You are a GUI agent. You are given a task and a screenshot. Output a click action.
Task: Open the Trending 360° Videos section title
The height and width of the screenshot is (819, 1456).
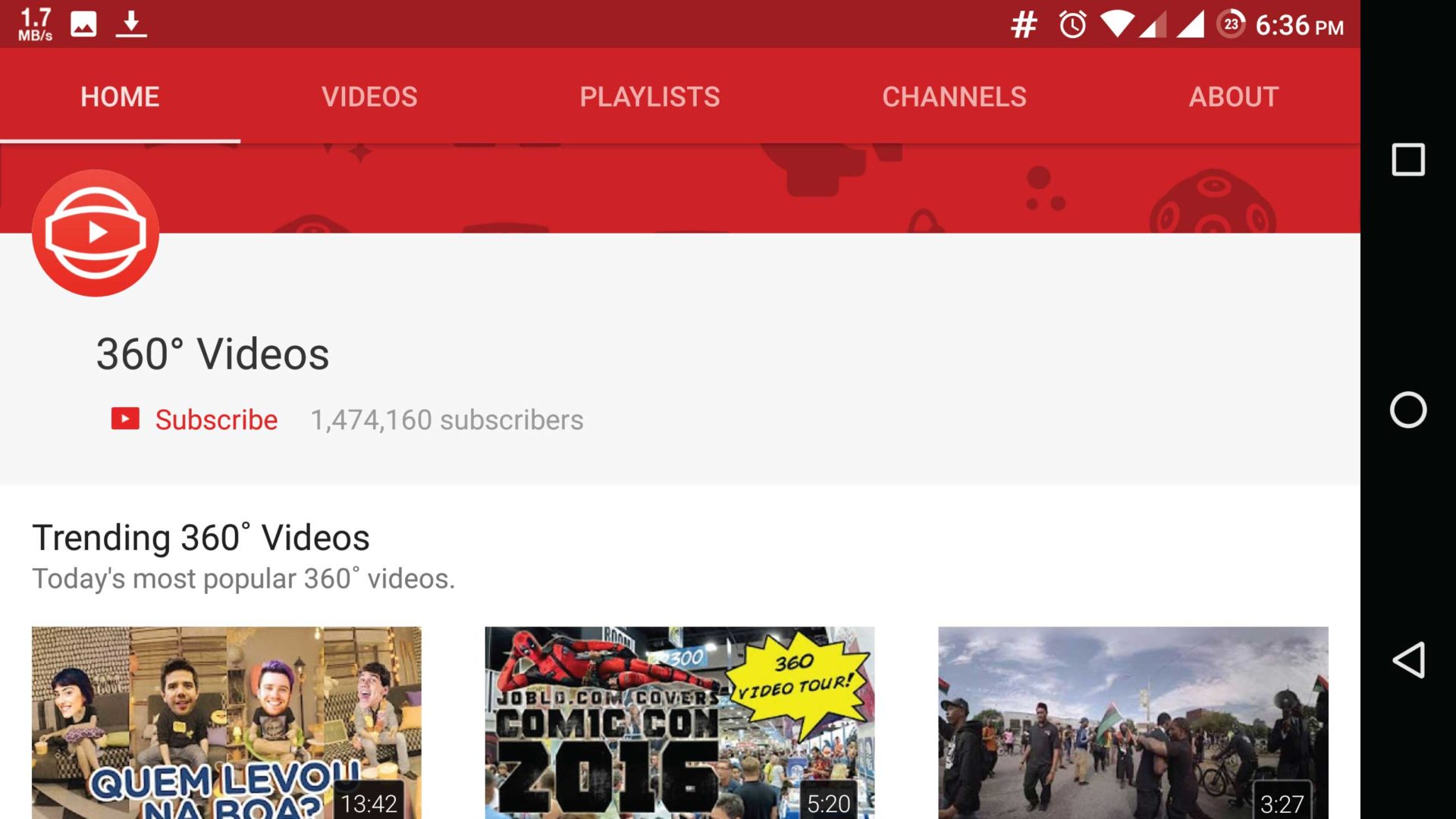201,538
